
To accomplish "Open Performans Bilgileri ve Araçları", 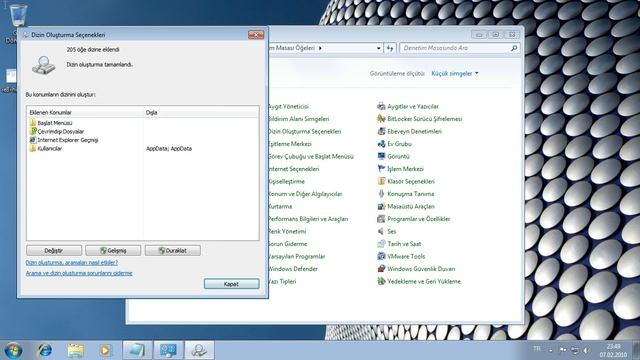I will point(308,219).
